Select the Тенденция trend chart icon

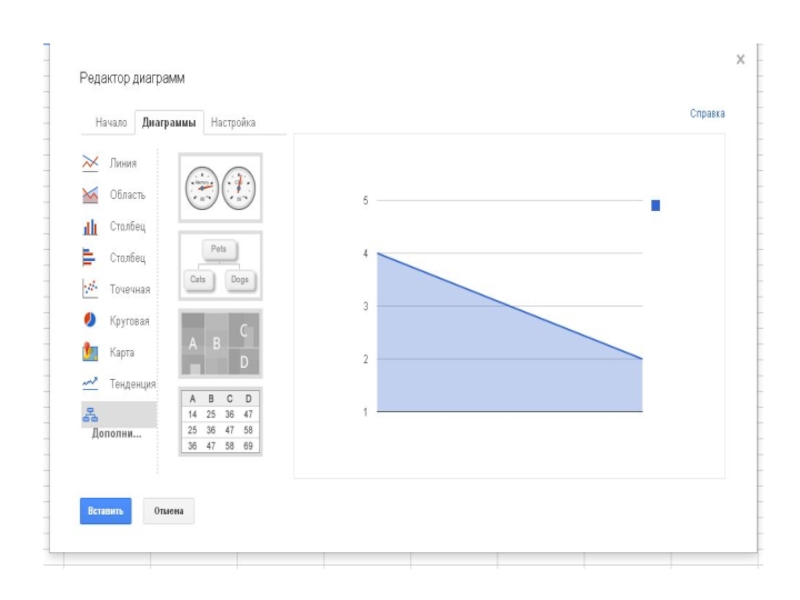pyautogui.click(x=91, y=383)
